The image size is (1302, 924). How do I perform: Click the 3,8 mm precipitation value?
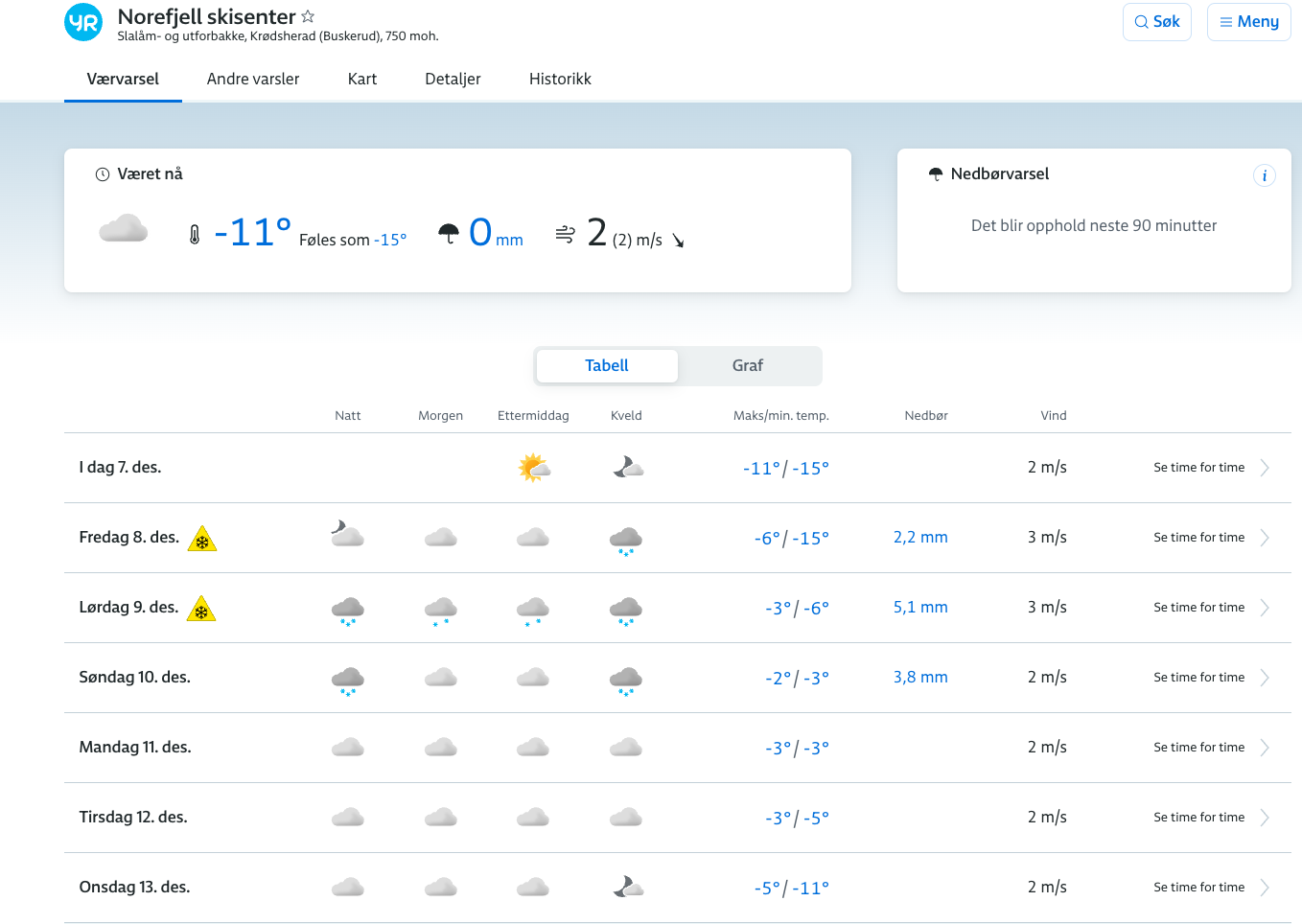pyautogui.click(x=920, y=678)
